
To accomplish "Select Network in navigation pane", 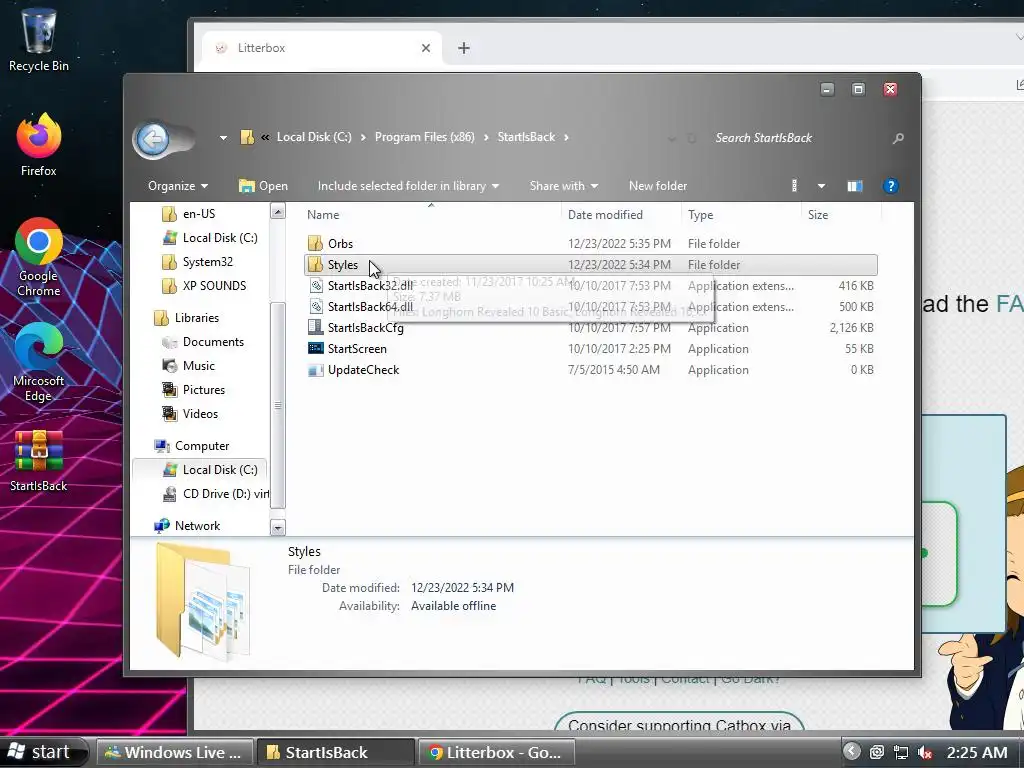I will 187,526.
